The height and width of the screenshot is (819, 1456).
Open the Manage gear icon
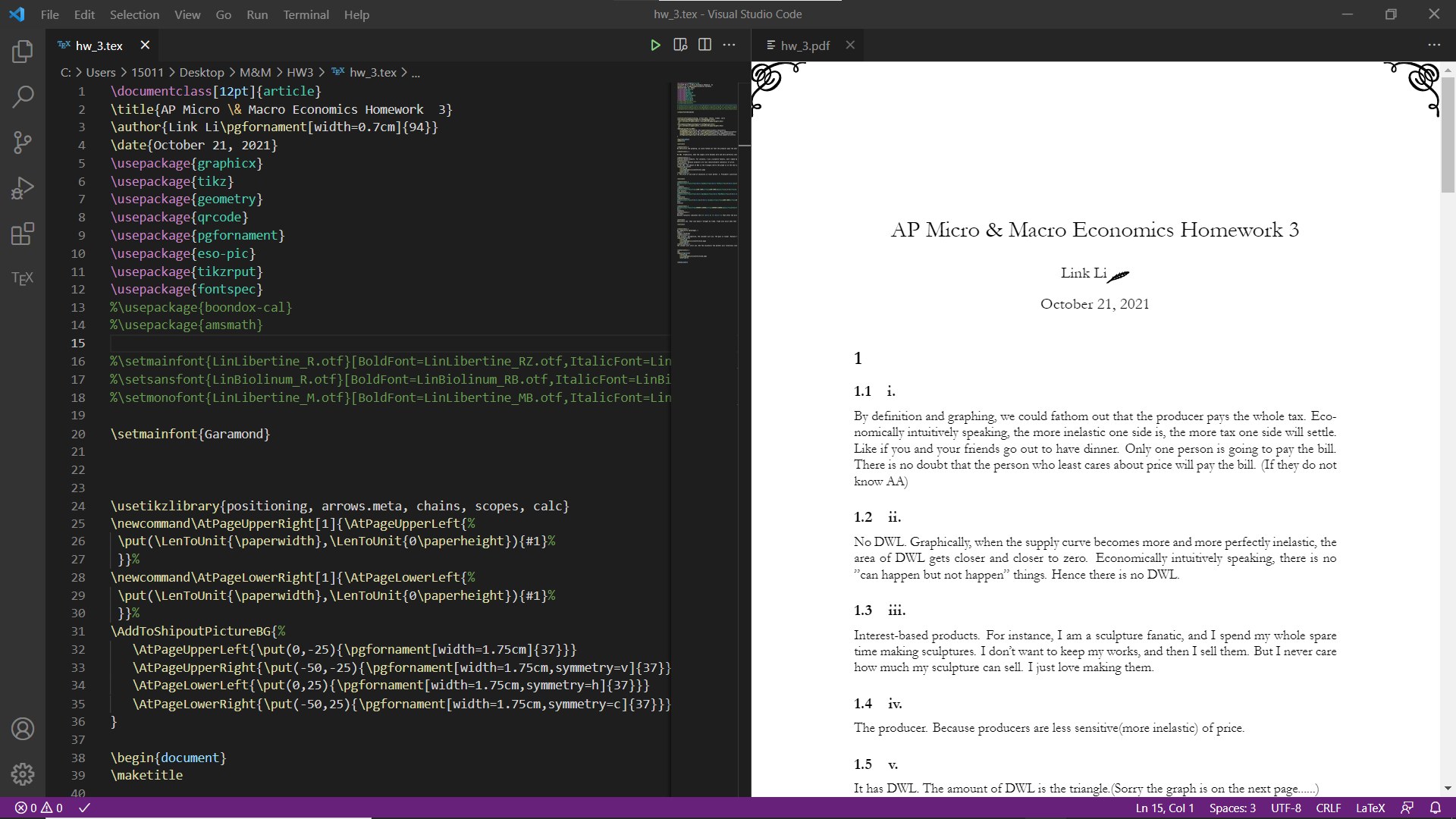[23, 774]
